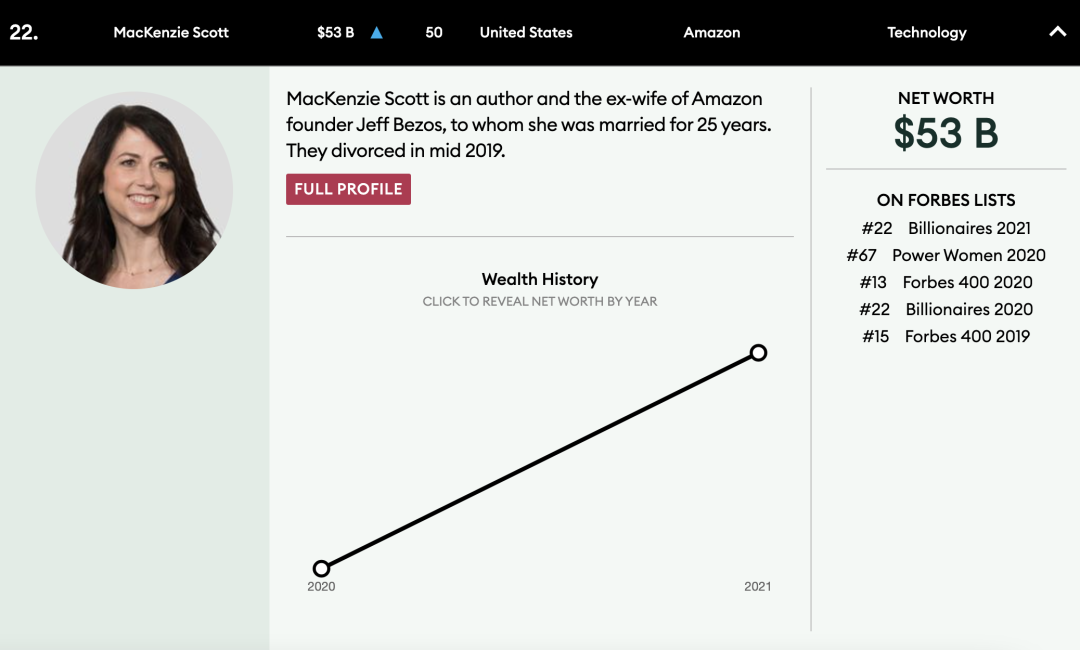Viewport: 1080px width, 650px height.
Task: Open #15 Forbes 400 2019 list
Action: pos(946,336)
